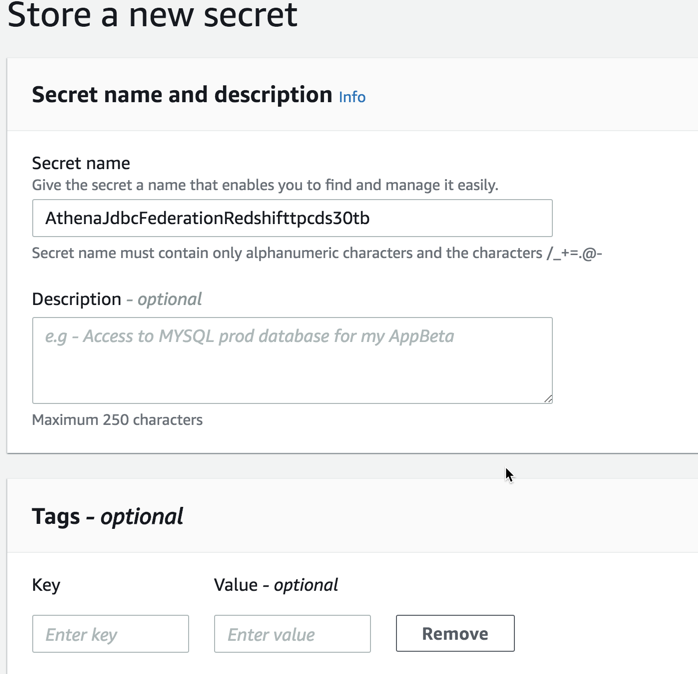Click the allowed-characters hint below secret name
698x674 pixels.
[317, 253]
